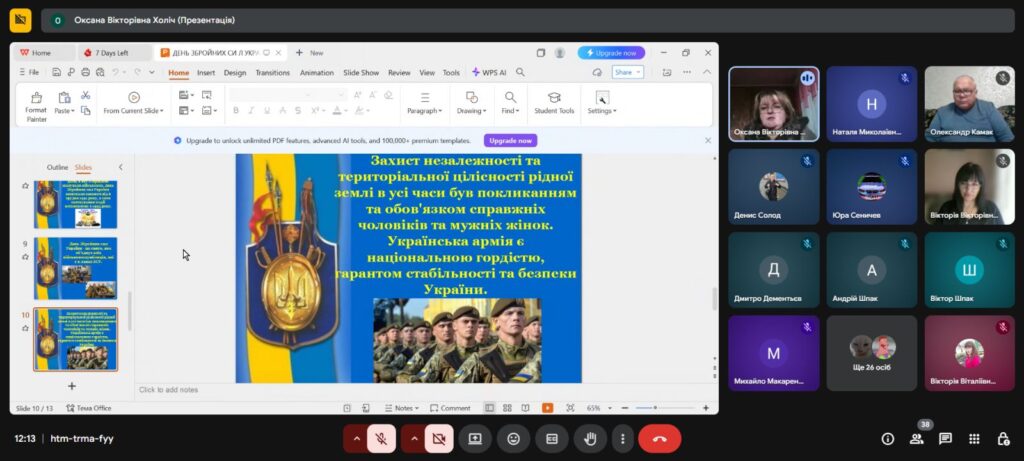Open audio settings arrow beside microphone
Screen dimensions: 1024x461
click(355, 438)
